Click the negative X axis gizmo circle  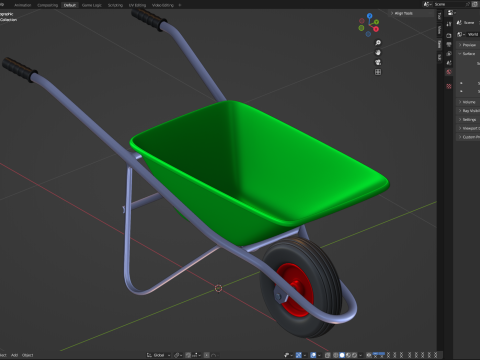click(362, 21)
